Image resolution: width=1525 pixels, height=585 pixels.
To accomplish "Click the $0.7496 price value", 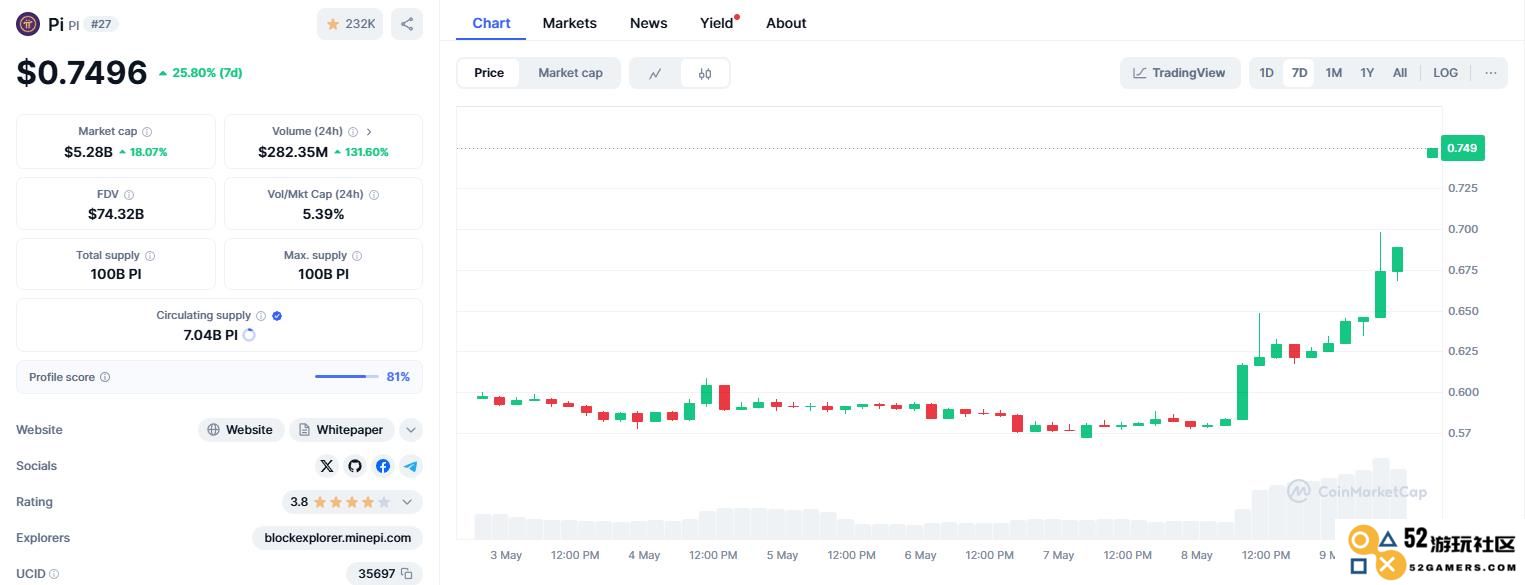I will [x=82, y=72].
